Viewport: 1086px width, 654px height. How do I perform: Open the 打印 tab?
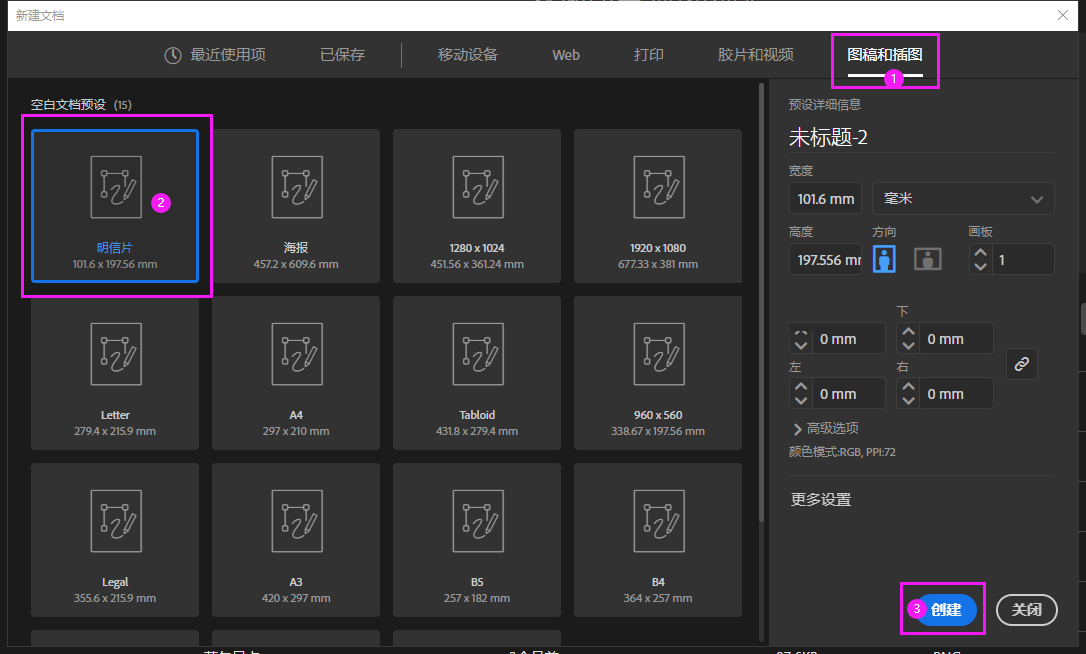[x=648, y=56]
